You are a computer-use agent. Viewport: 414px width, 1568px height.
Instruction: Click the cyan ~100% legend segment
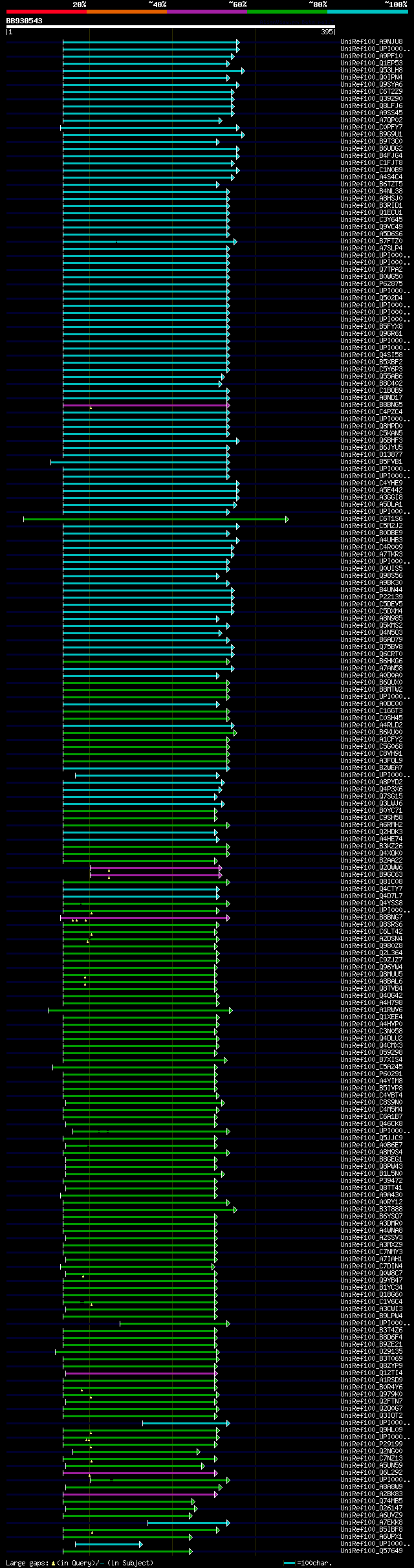tap(367, 12)
